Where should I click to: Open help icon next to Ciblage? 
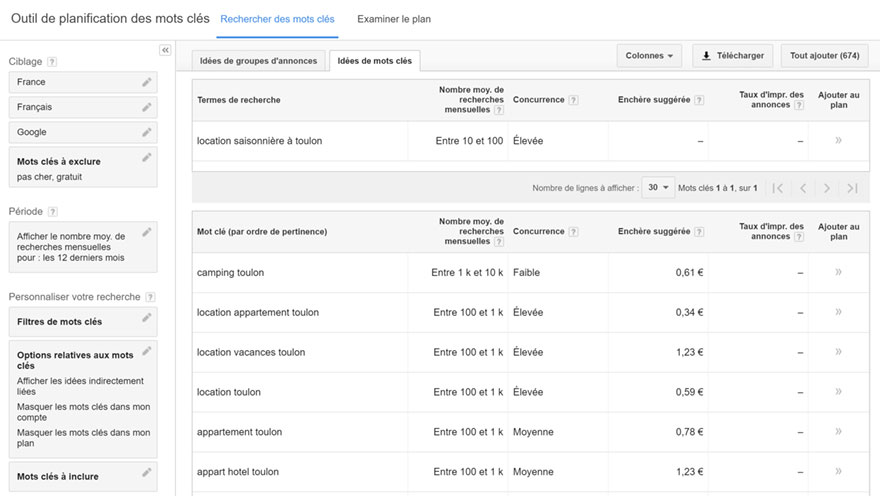point(52,62)
